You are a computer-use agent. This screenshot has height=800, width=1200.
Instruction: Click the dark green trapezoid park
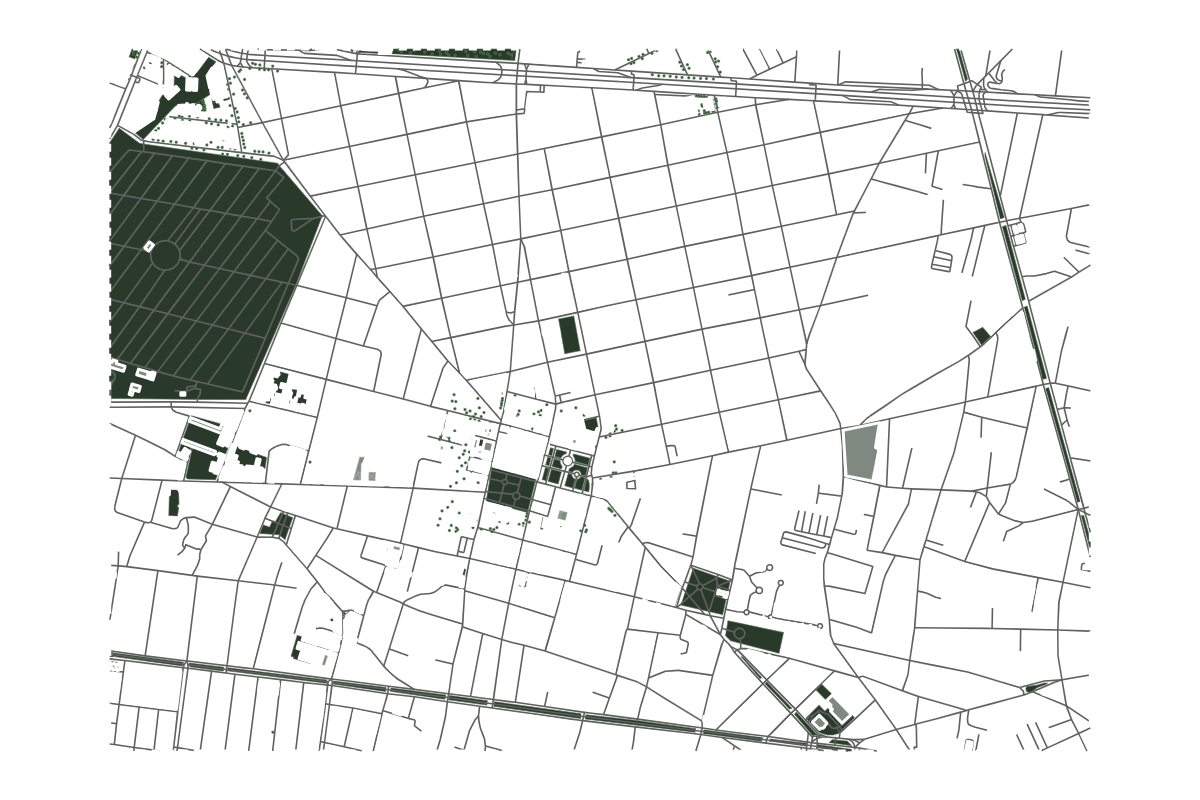point(705,590)
